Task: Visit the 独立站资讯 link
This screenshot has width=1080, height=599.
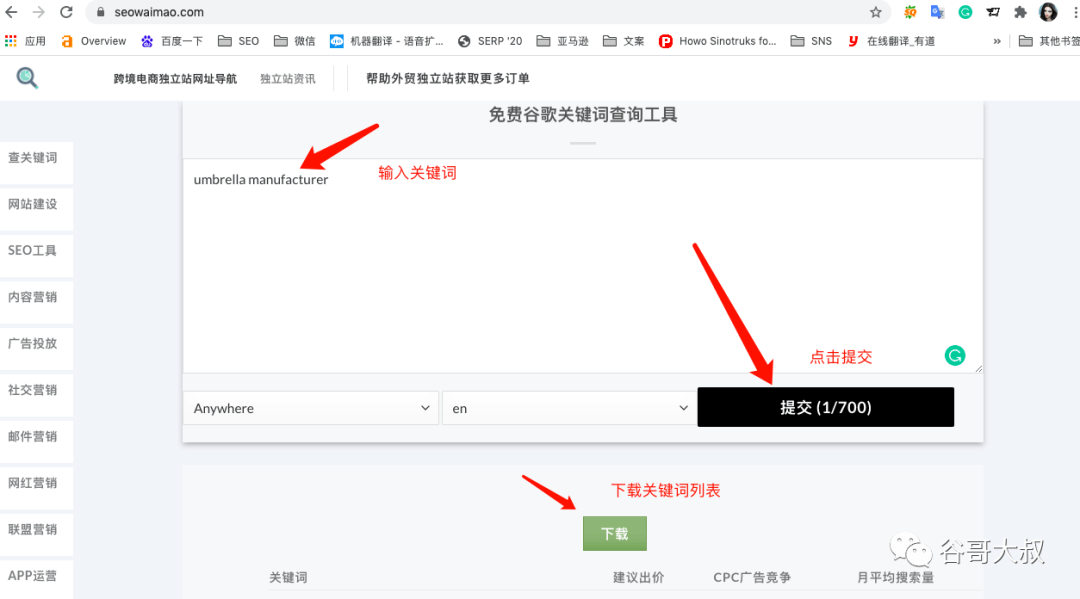Action: point(287,79)
